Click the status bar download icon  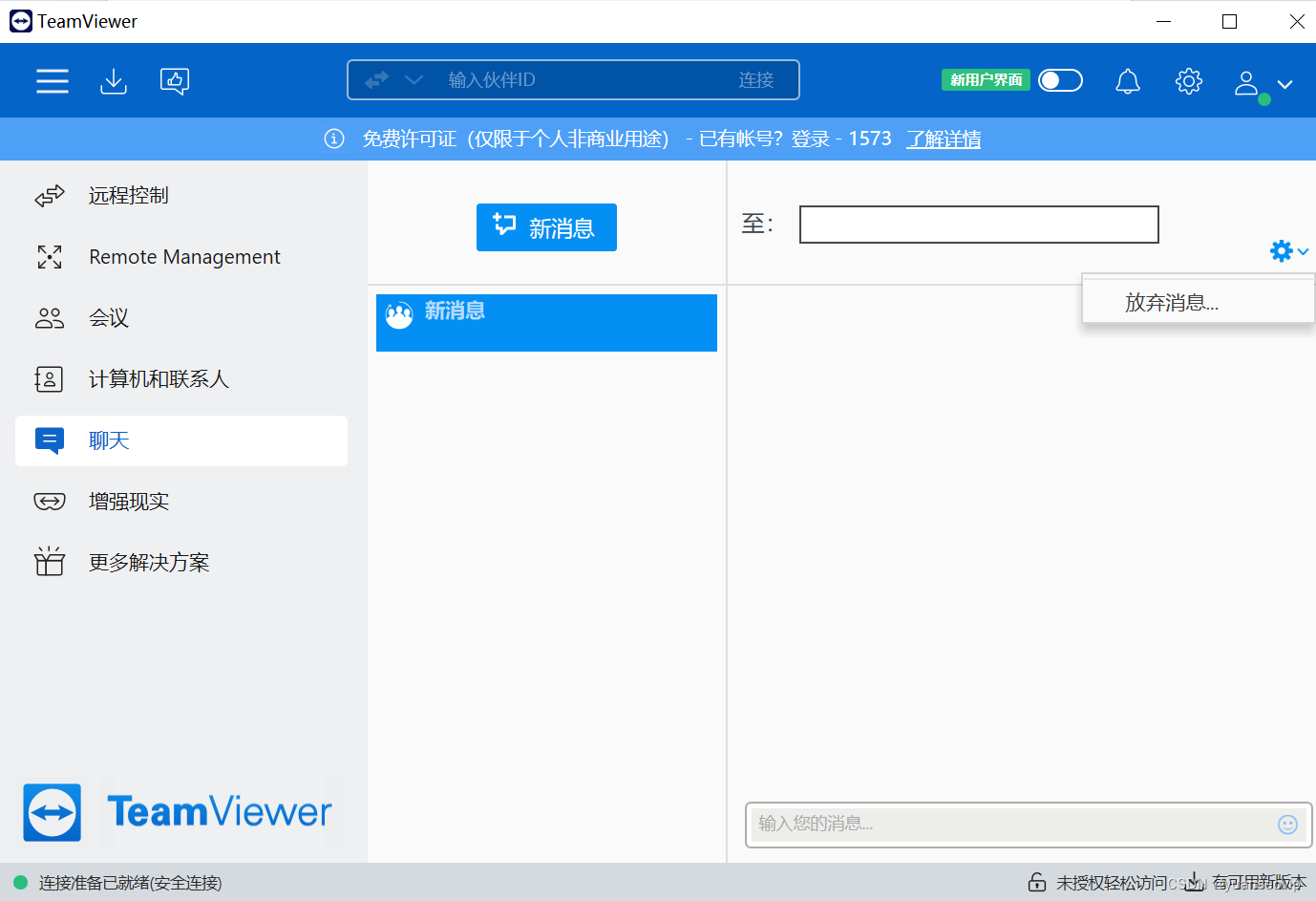click(1194, 881)
